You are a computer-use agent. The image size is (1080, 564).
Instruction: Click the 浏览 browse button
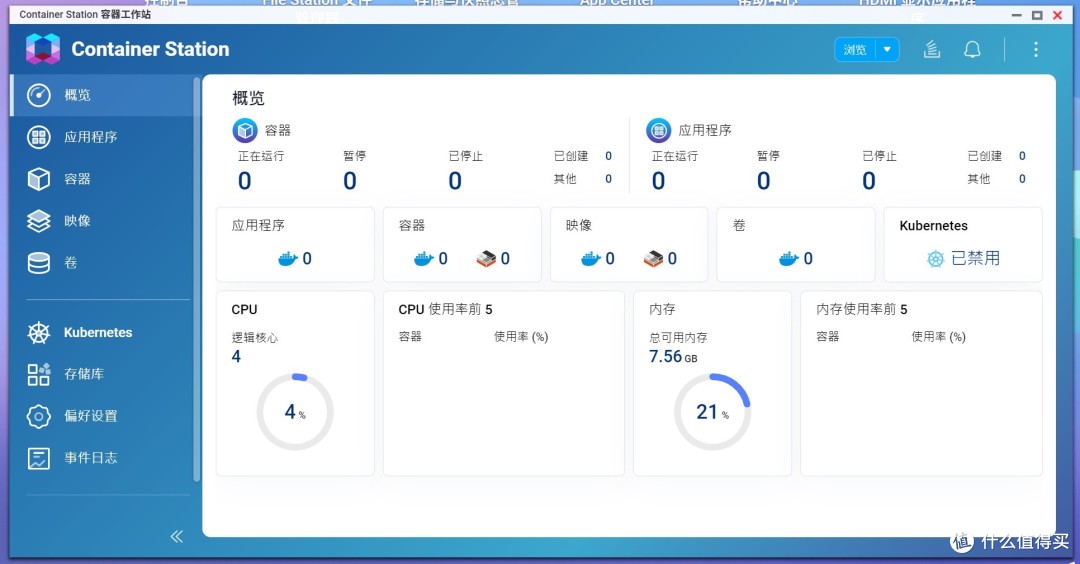coord(855,50)
